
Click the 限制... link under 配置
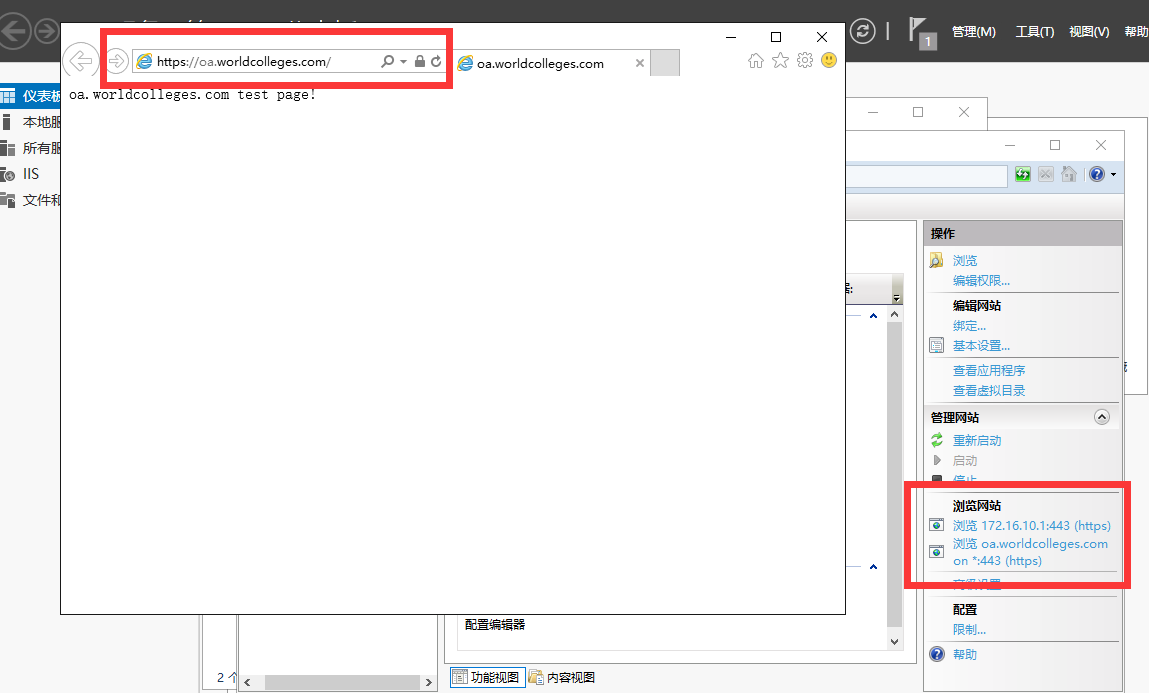(x=969, y=629)
